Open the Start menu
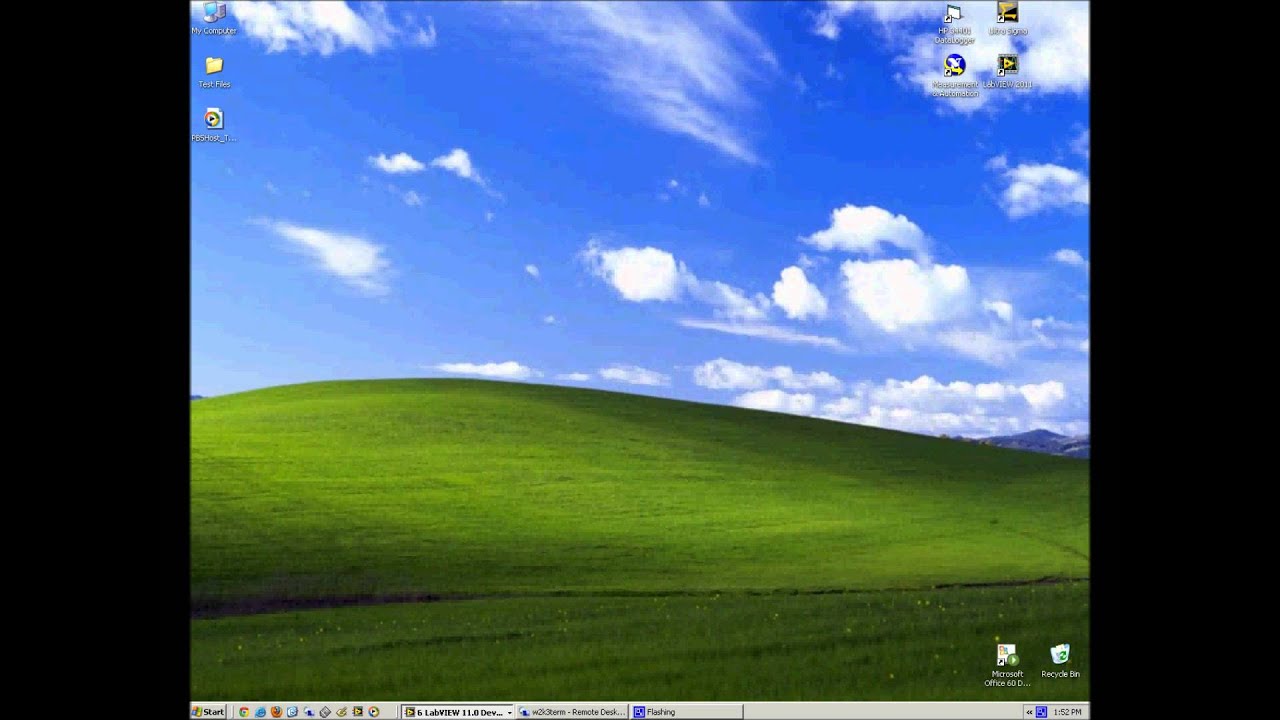Image resolution: width=1280 pixels, height=720 pixels. click(209, 712)
